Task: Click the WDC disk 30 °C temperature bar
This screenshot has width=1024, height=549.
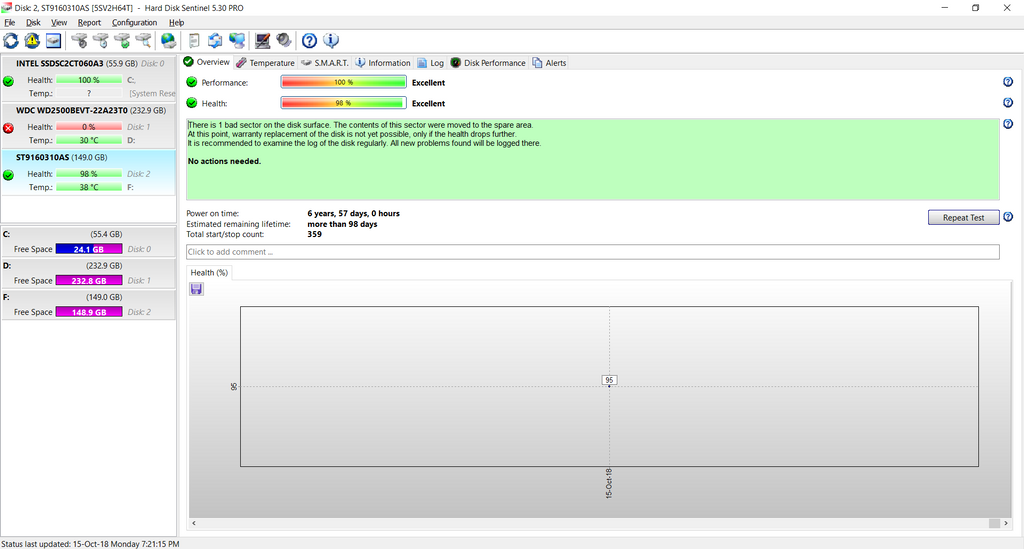Action: click(x=89, y=140)
